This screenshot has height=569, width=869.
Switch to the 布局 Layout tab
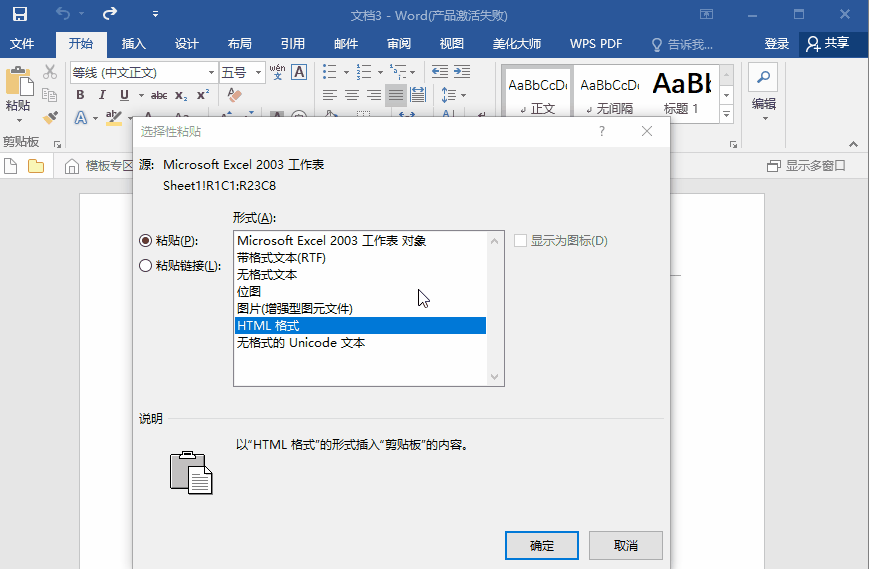239,44
